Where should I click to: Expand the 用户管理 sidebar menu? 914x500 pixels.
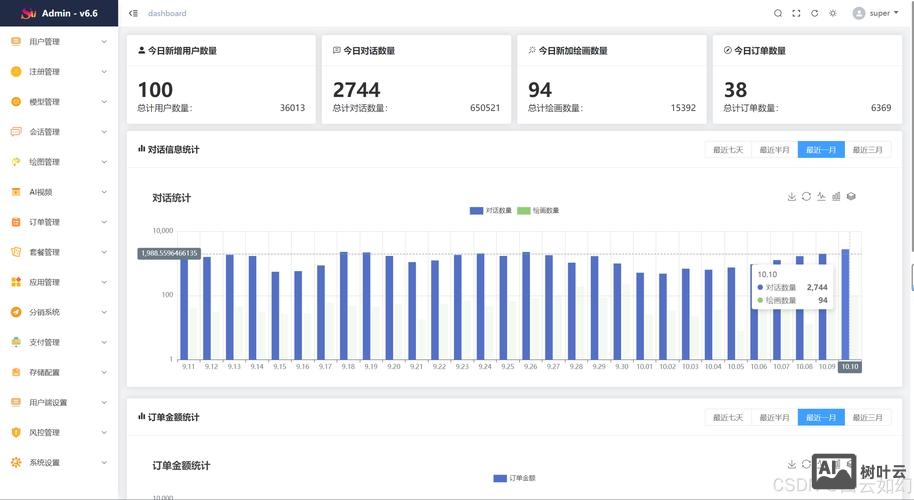pyautogui.click(x=58, y=42)
